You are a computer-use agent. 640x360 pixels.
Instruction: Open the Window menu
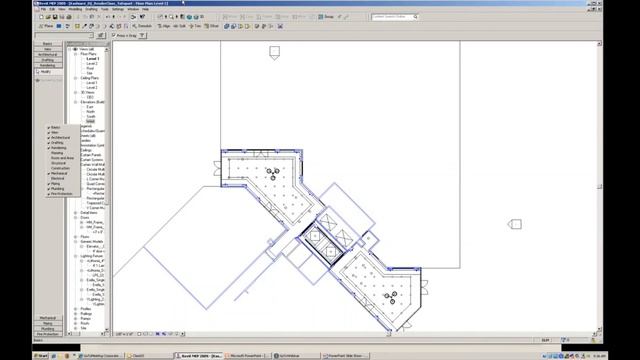(133, 9)
